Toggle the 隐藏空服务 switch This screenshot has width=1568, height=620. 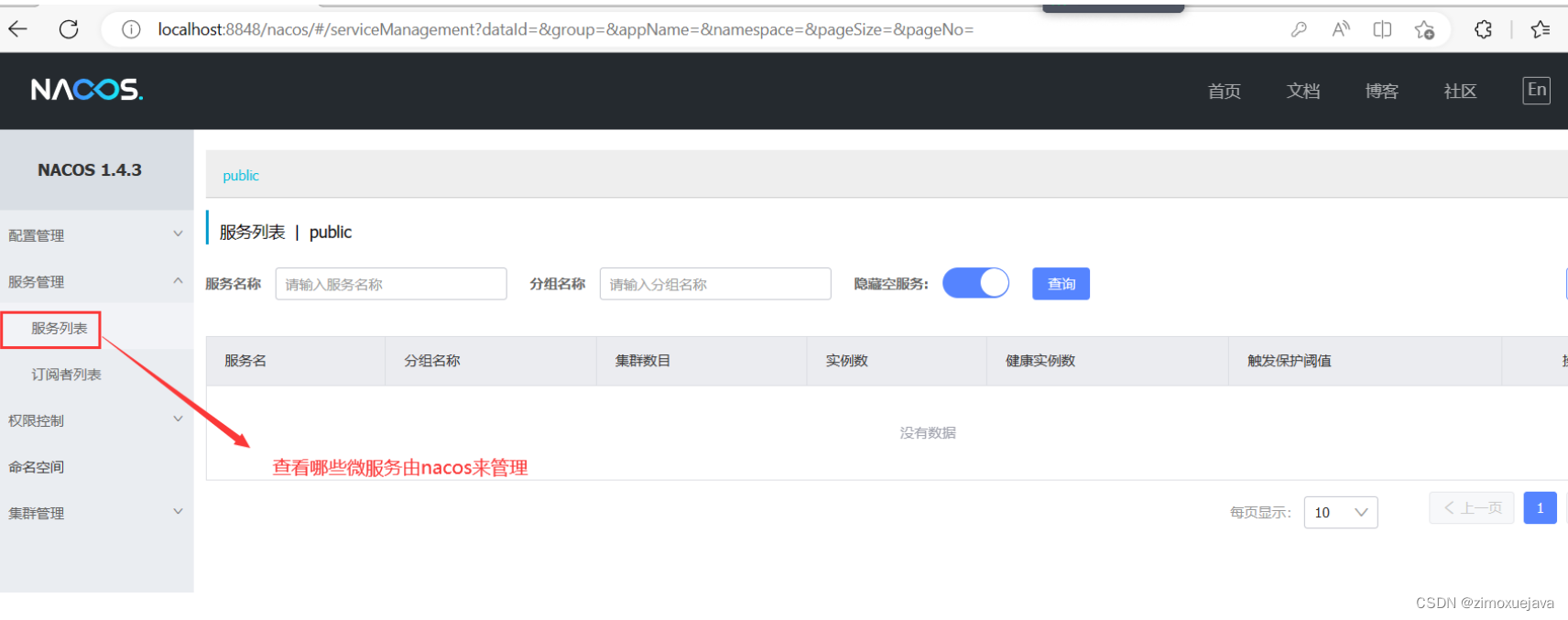pyautogui.click(x=975, y=283)
